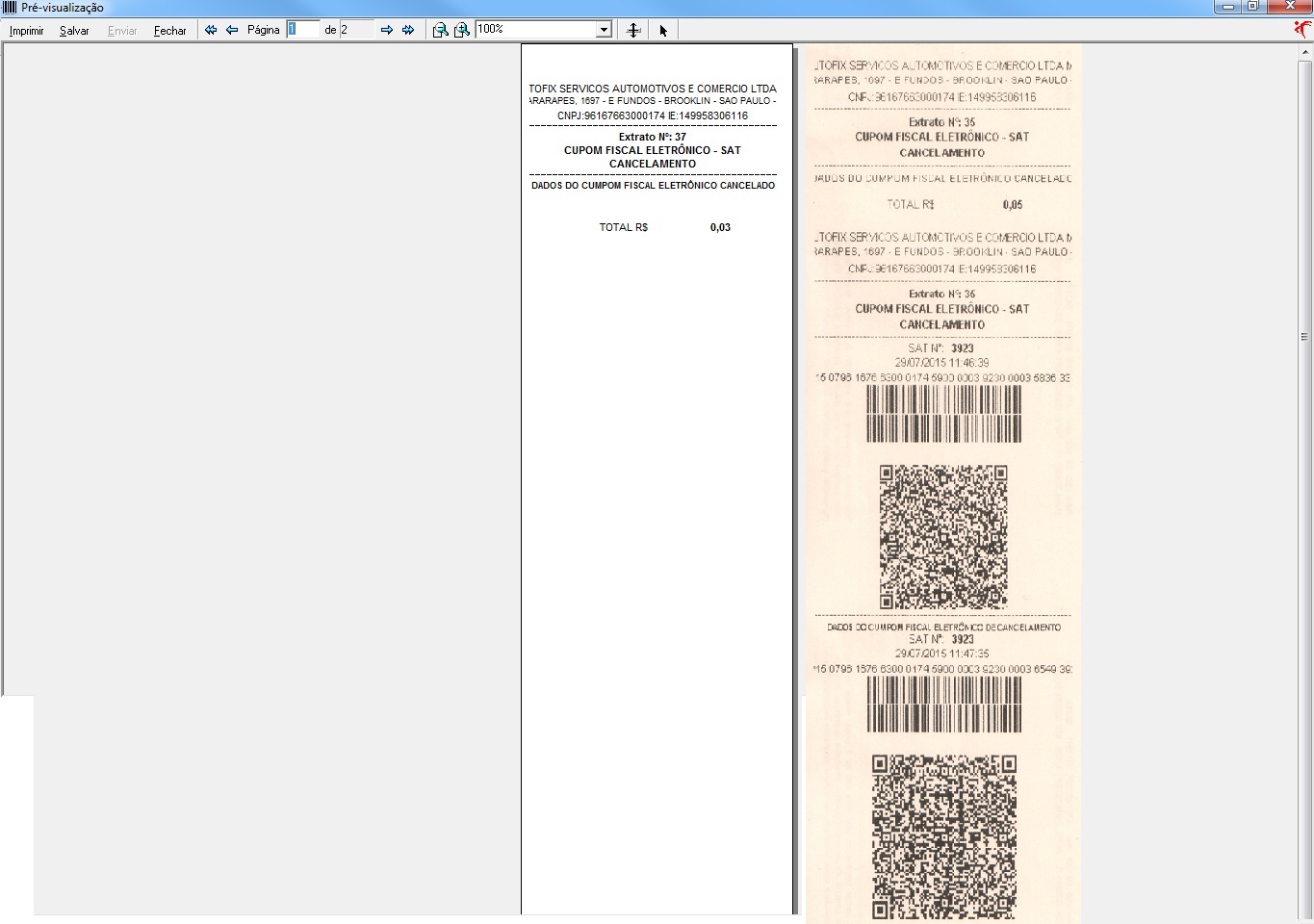
Task: Click the Imprimir button
Action: [x=26, y=31]
